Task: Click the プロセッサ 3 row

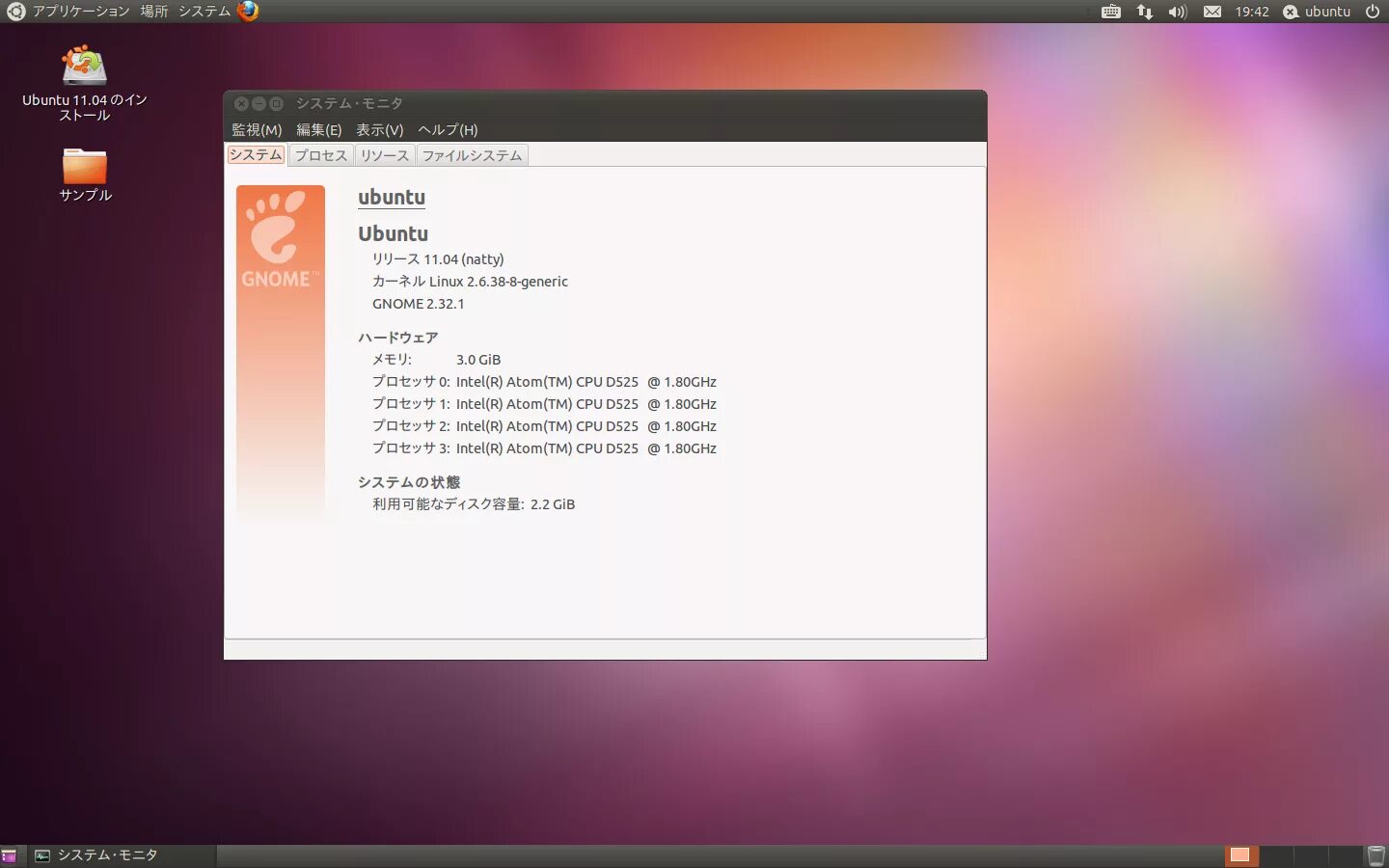Action: point(544,448)
